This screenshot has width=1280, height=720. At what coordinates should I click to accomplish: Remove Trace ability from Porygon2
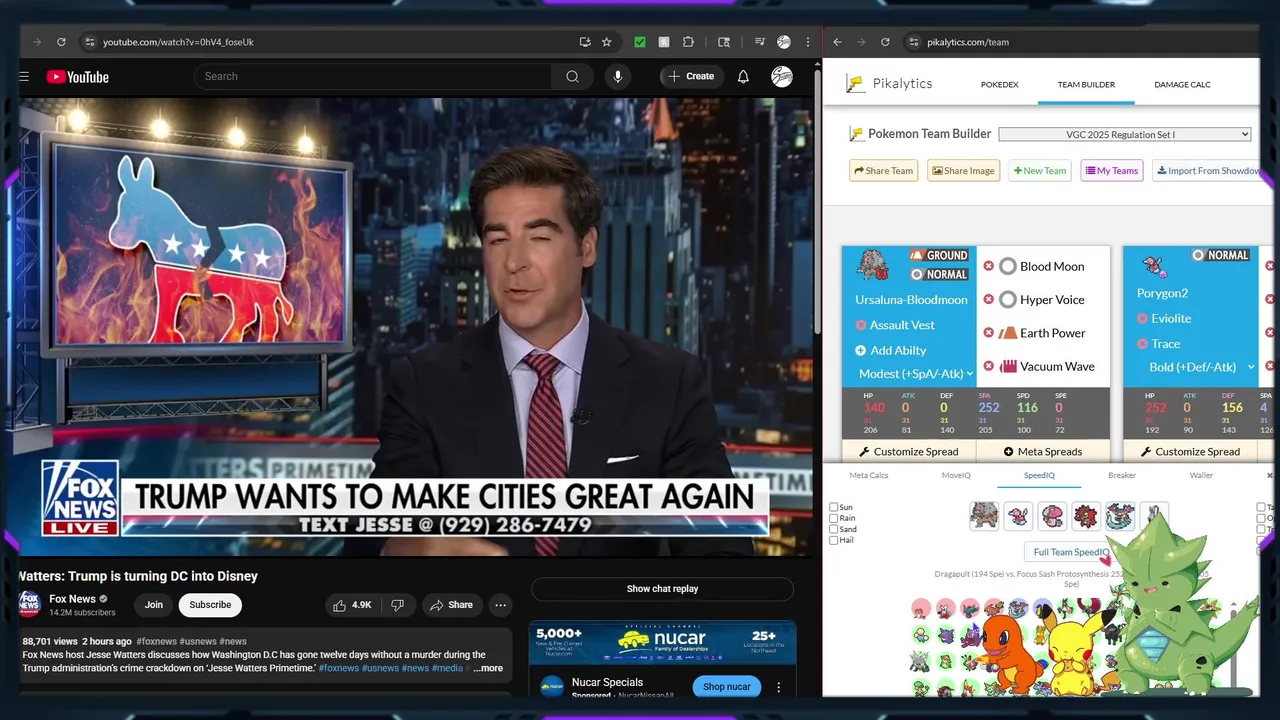(1142, 344)
